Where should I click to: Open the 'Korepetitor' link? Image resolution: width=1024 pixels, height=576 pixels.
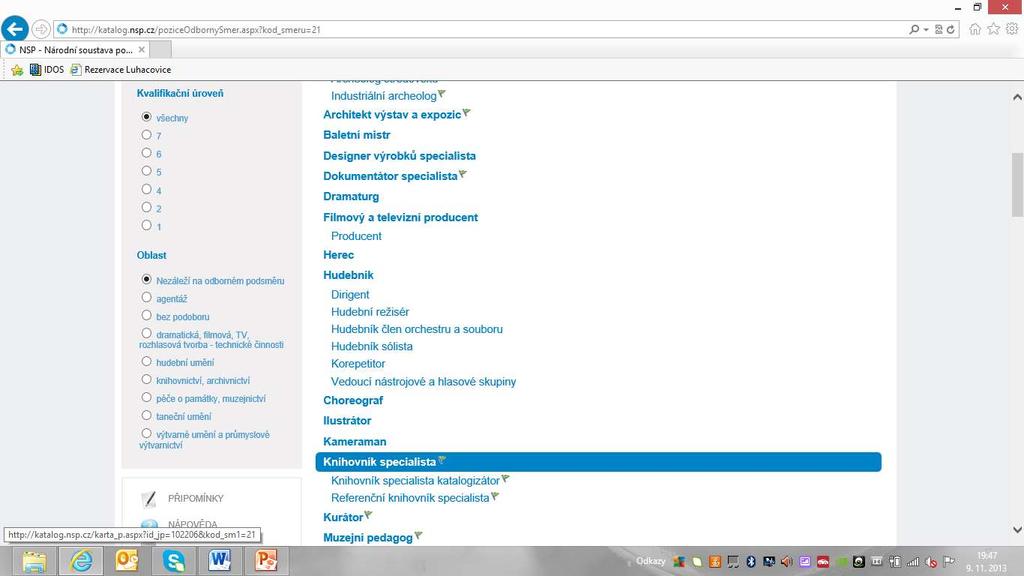(358, 364)
